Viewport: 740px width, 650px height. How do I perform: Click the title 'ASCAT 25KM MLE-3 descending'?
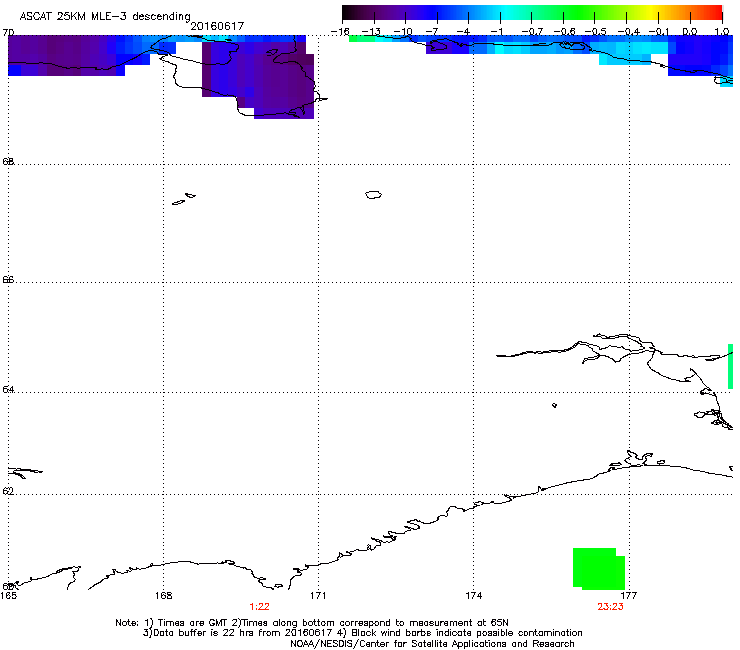coord(105,17)
